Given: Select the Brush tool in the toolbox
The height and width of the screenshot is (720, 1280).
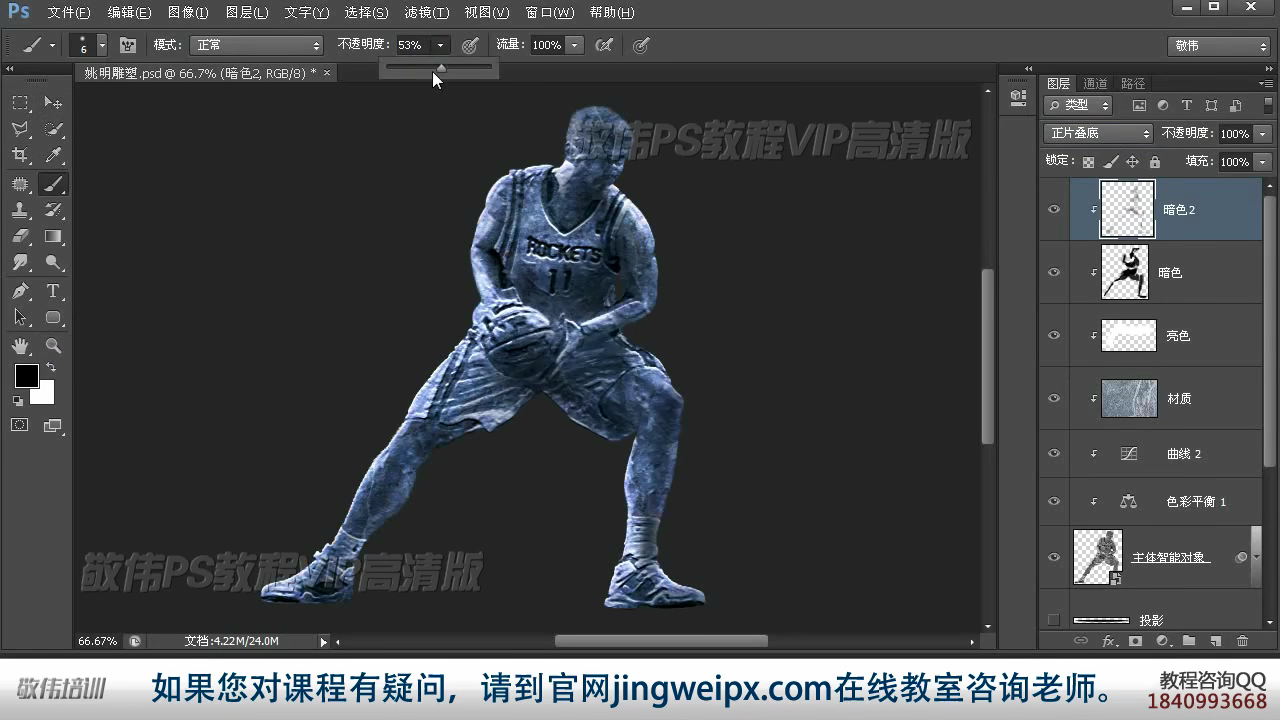Looking at the screenshot, I should (53, 183).
